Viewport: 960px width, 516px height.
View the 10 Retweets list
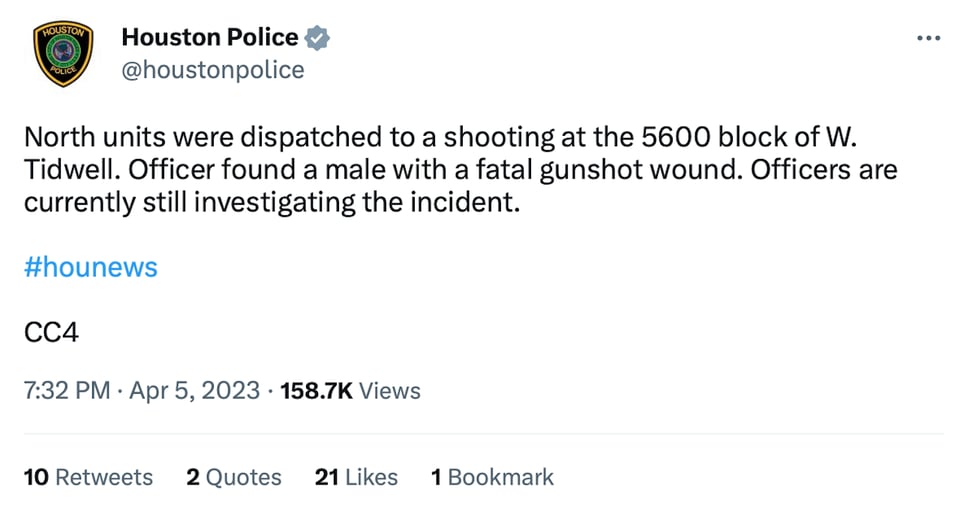pos(88,477)
